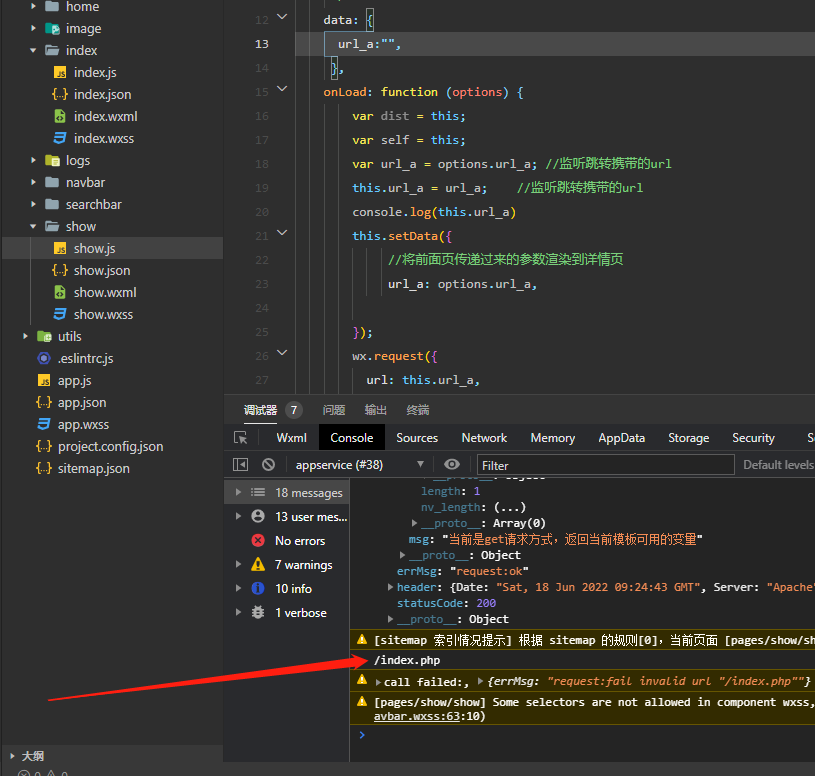Open app.json file
Screen dimensions: 815x776
[x=82, y=402]
